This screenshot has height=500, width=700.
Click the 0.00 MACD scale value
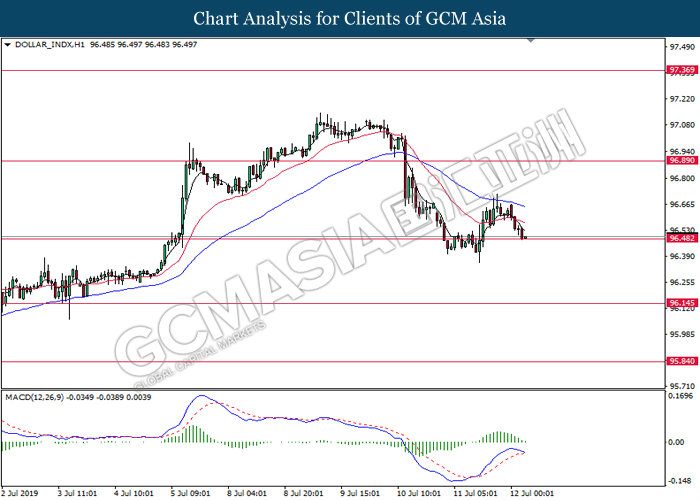pyautogui.click(x=677, y=442)
